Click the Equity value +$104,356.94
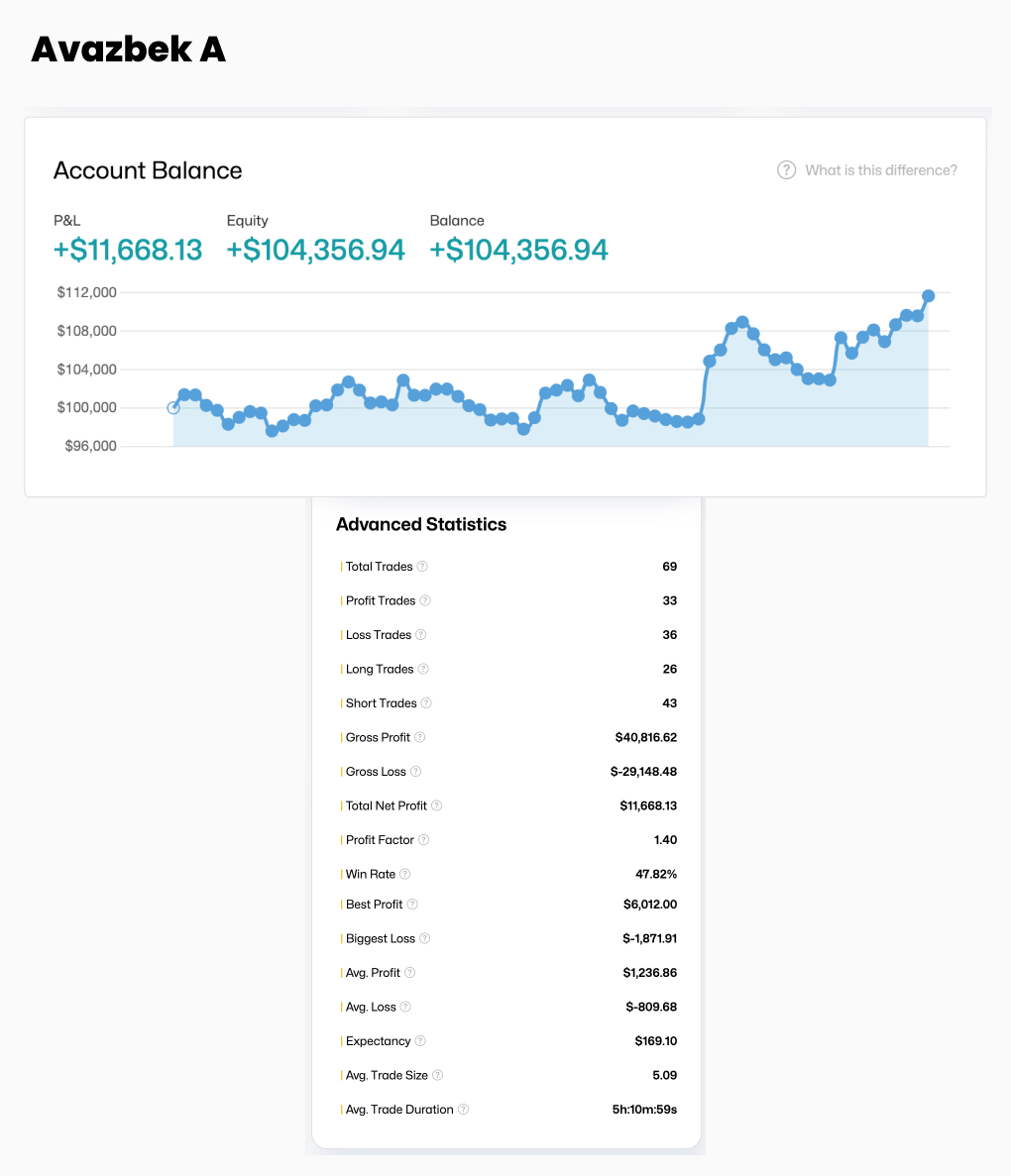 (x=316, y=250)
